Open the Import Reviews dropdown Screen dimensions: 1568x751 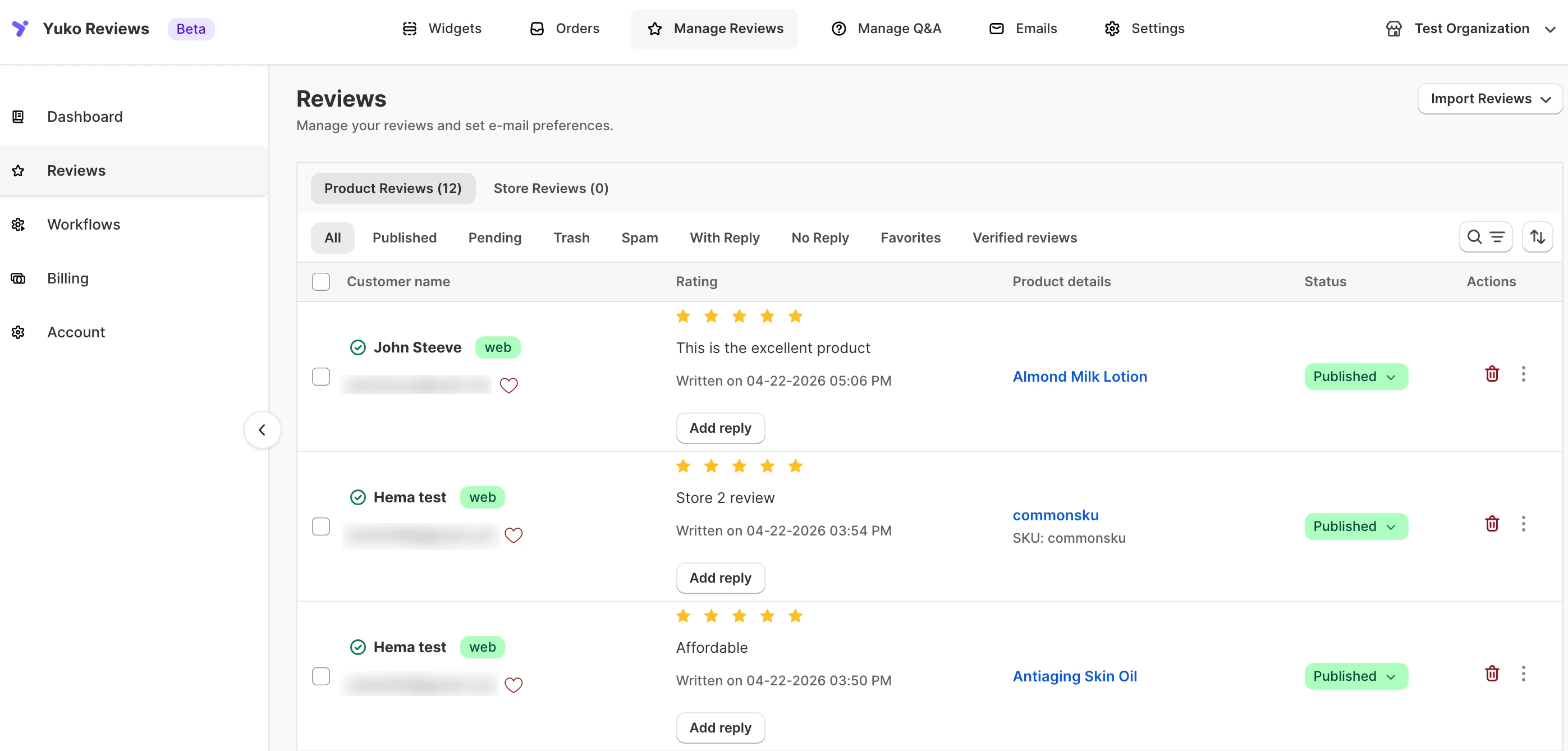[x=1489, y=99]
